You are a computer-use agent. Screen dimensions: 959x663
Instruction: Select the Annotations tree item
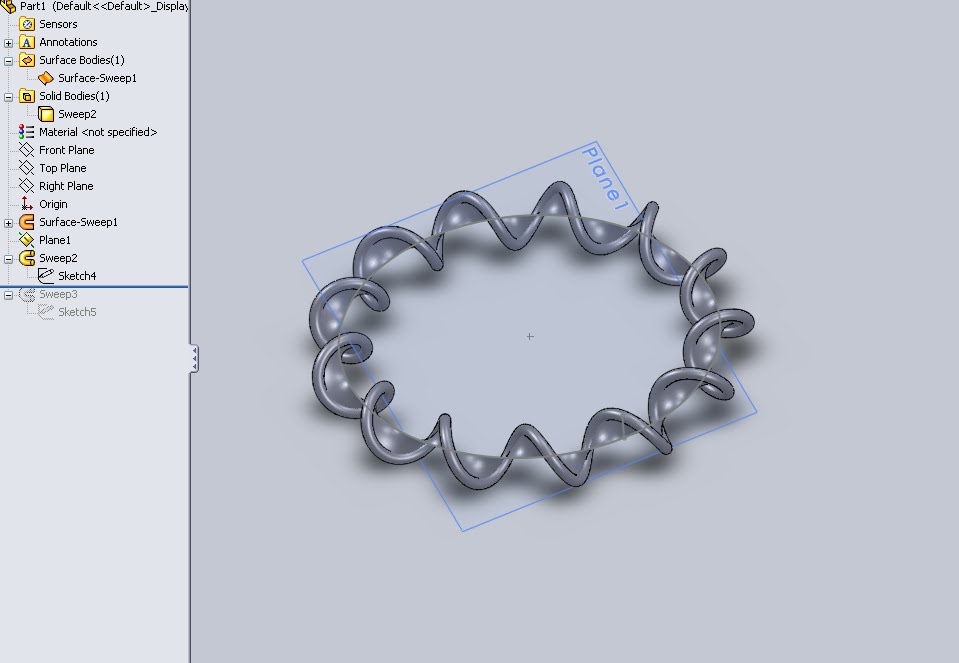click(x=68, y=42)
